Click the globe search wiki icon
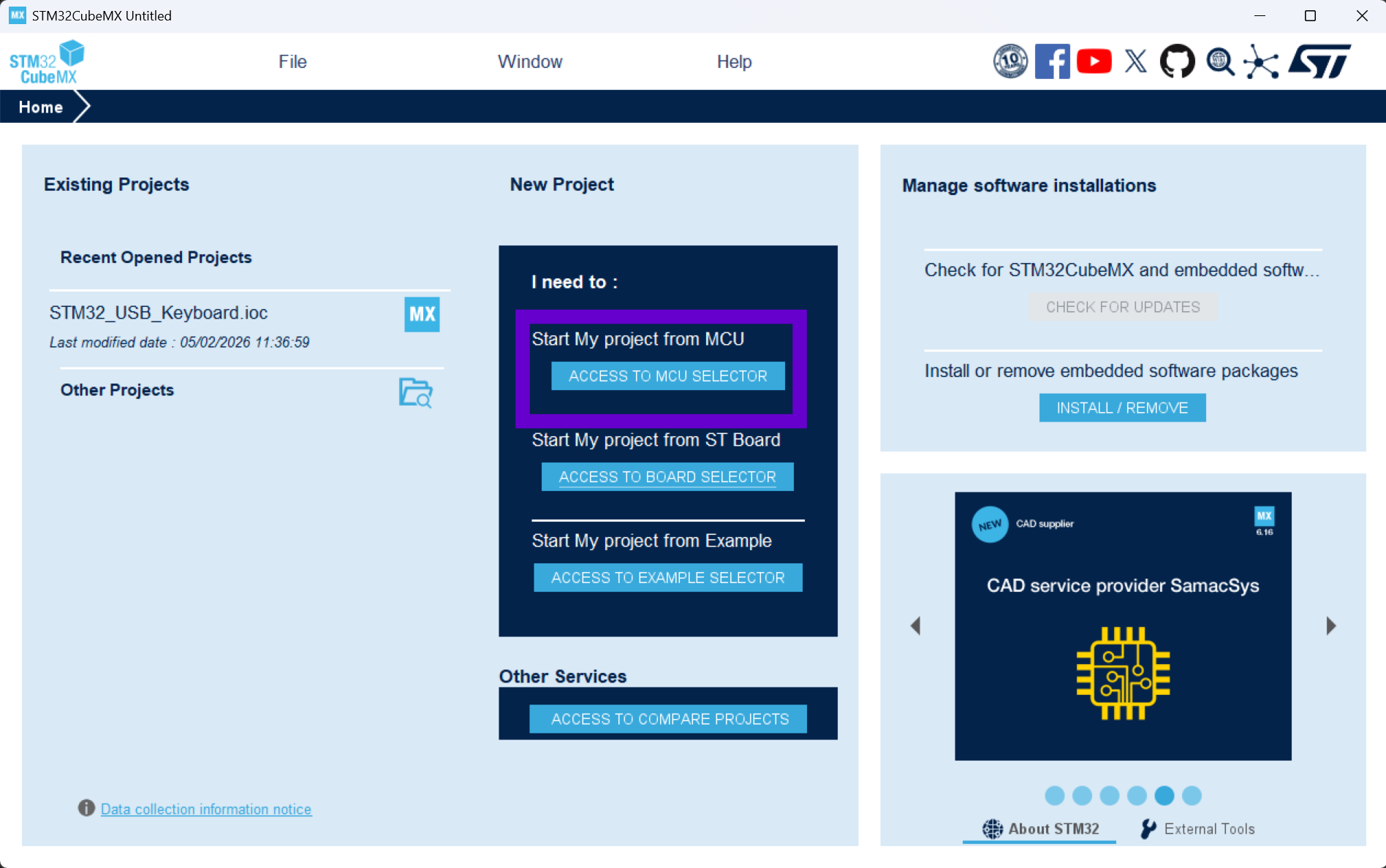The image size is (1386, 868). tap(1220, 61)
